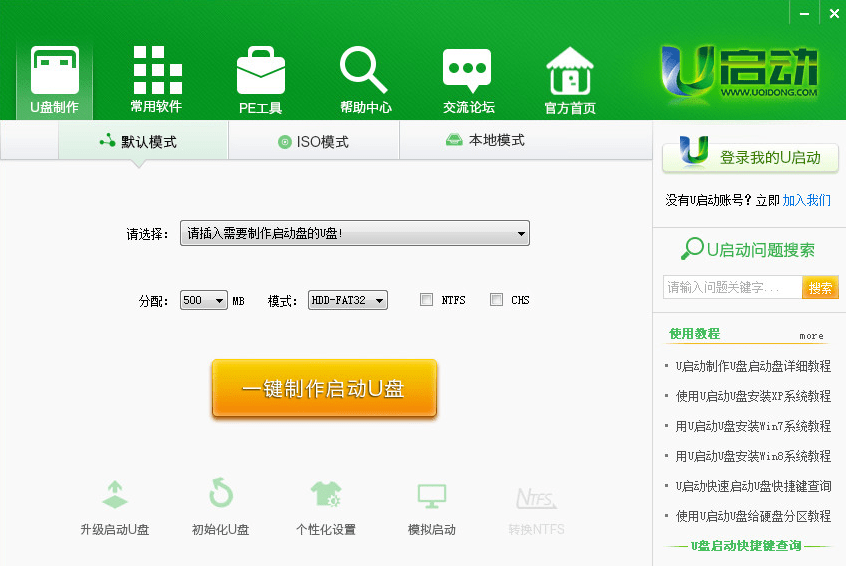This screenshot has width=846, height=566.
Task: Open U启动快速启动U盘快捷键查询 link
Action: click(x=753, y=486)
